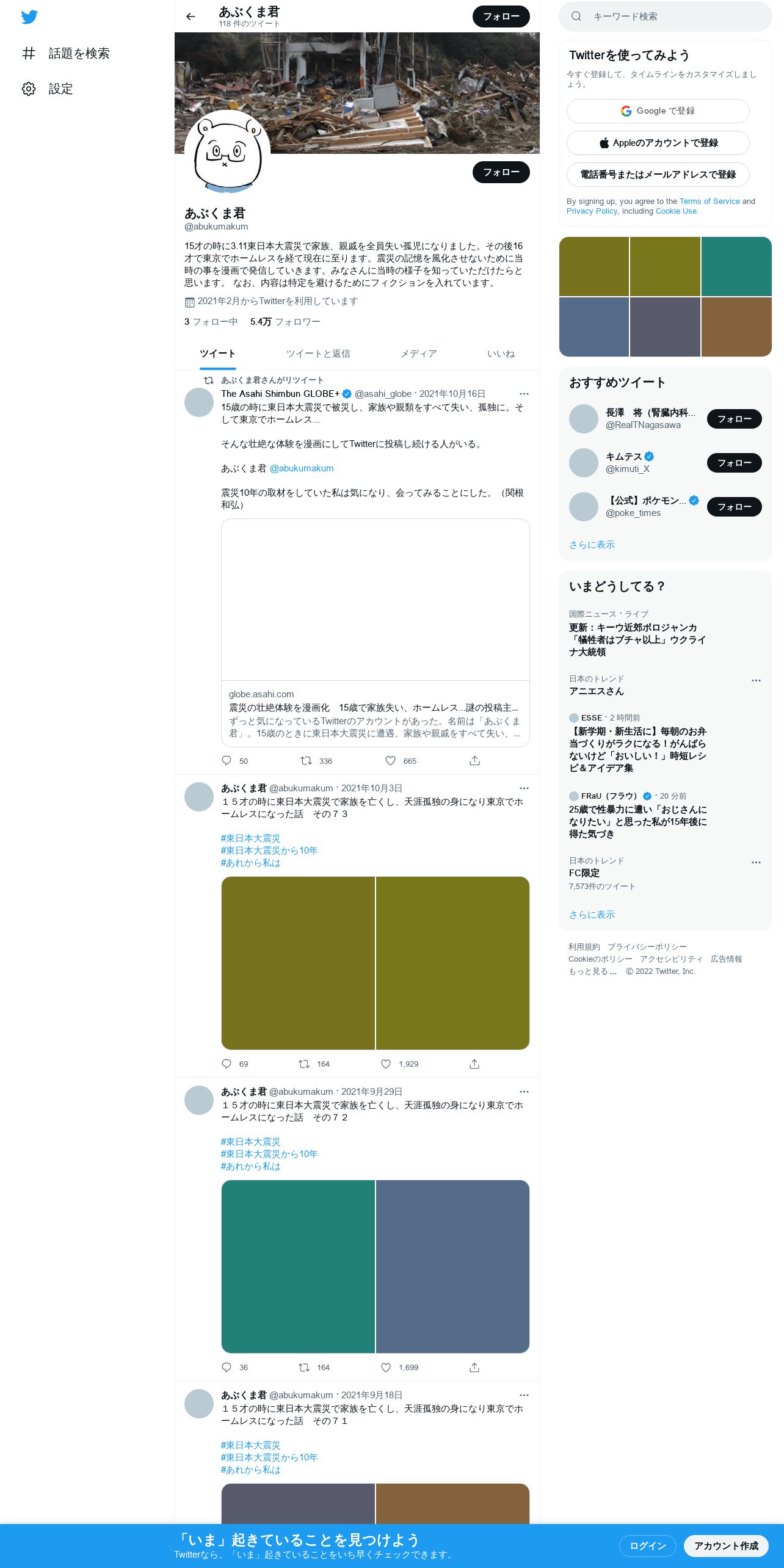Image resolution: width=784 pixels, height=1568 pixels.
Task: Open Privacy Policy link
Action: [592, 211]
